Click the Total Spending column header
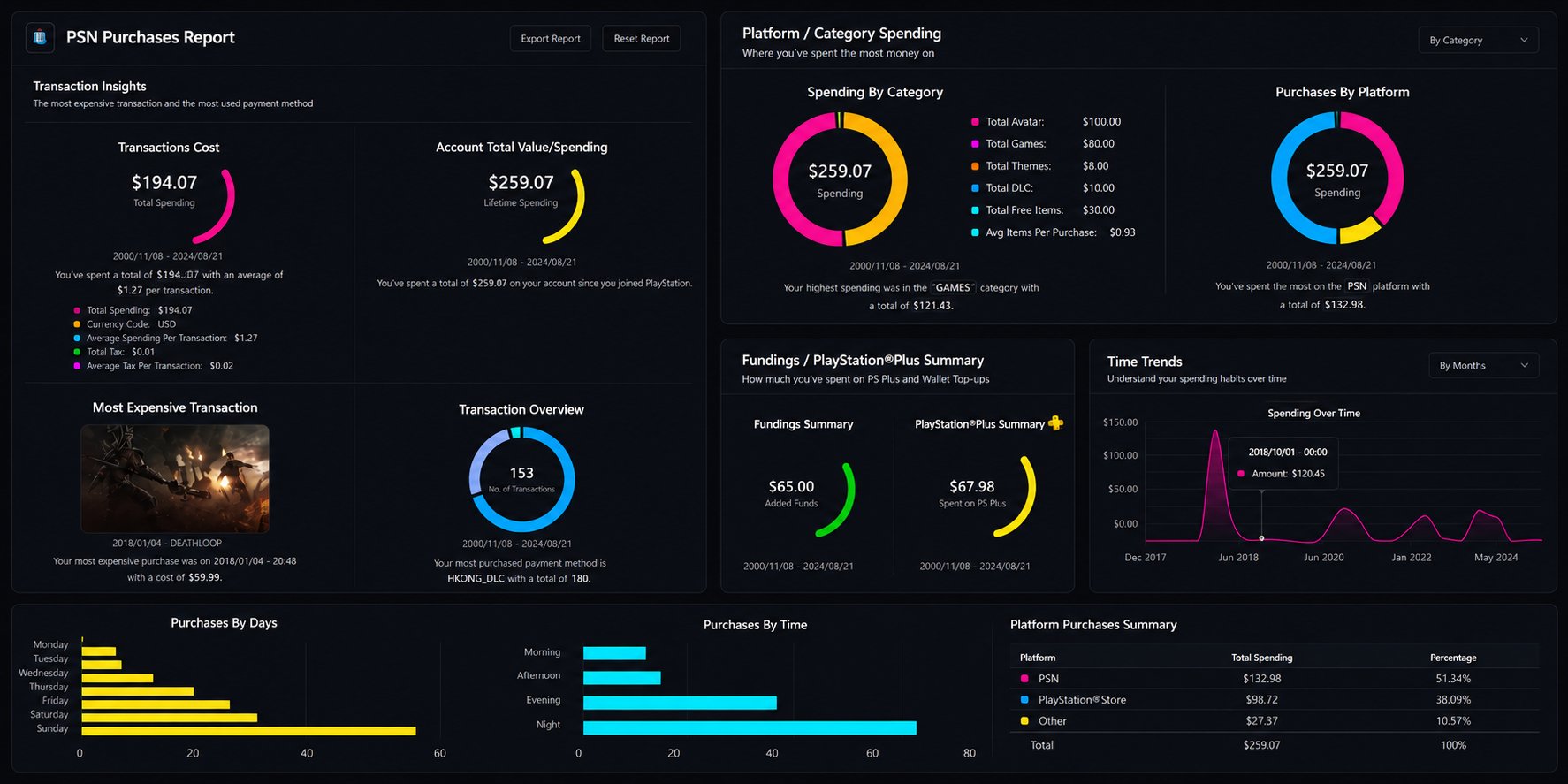The width and height of the screenshot is (1568, 784). pyautogui.click(x=1261, y=658)
